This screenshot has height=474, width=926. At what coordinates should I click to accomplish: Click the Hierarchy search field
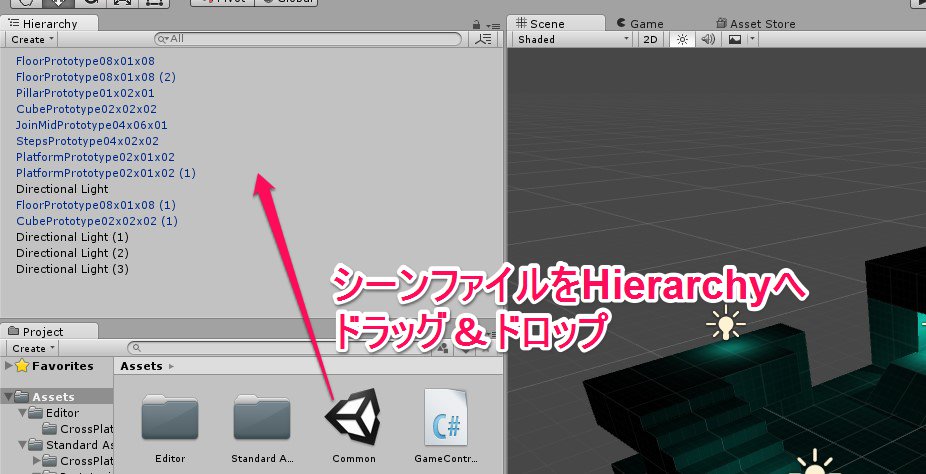[308, 39]
